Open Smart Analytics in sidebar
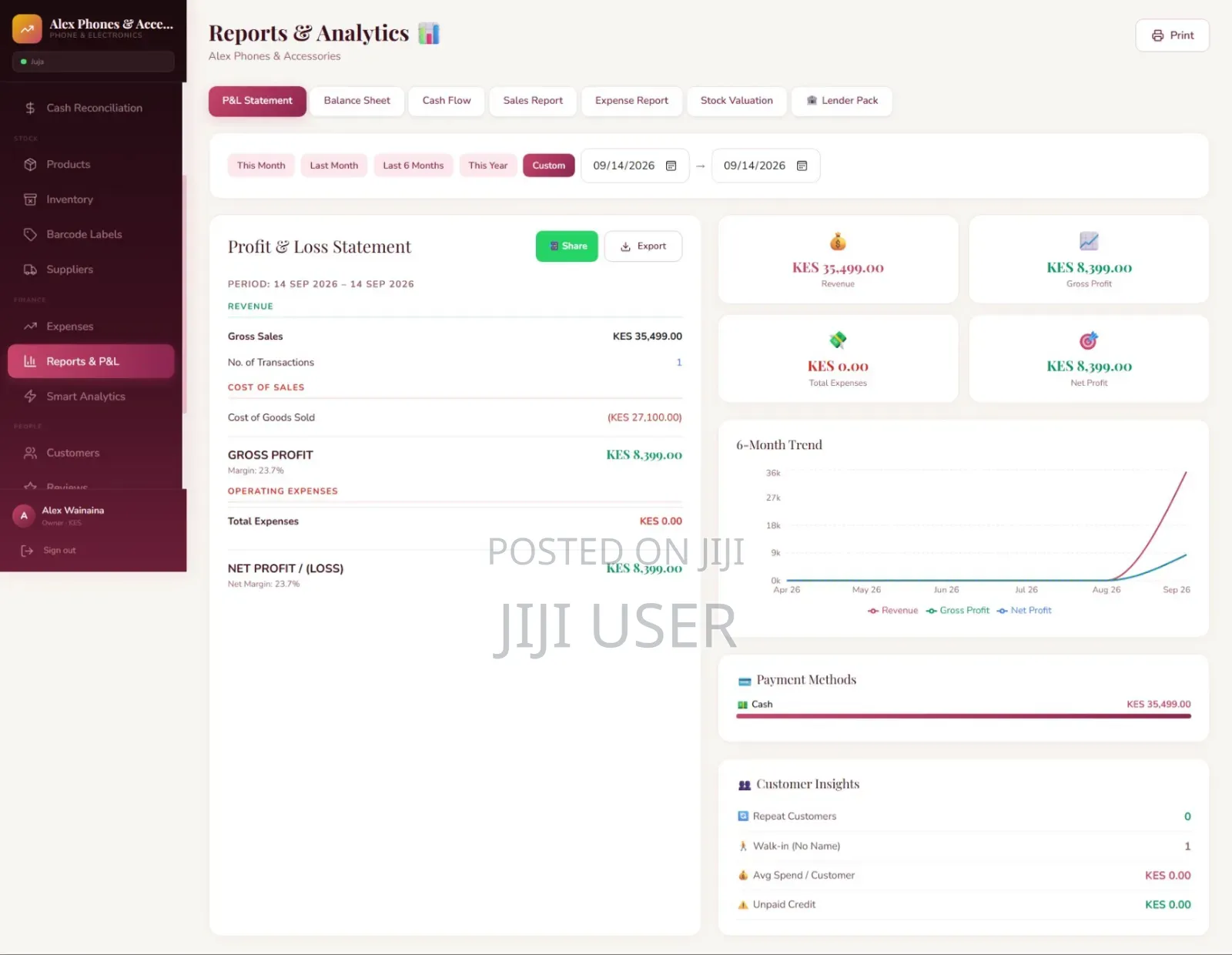 (91, 397)
